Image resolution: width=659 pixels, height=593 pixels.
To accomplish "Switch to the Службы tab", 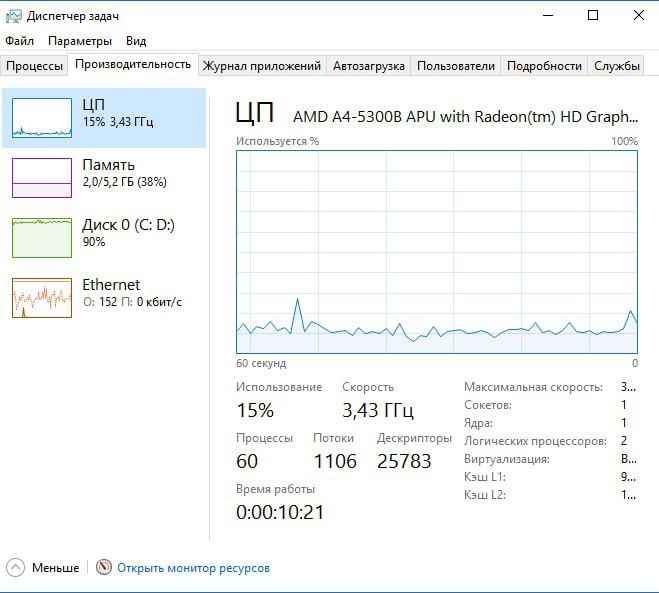I will click(617, 66).
